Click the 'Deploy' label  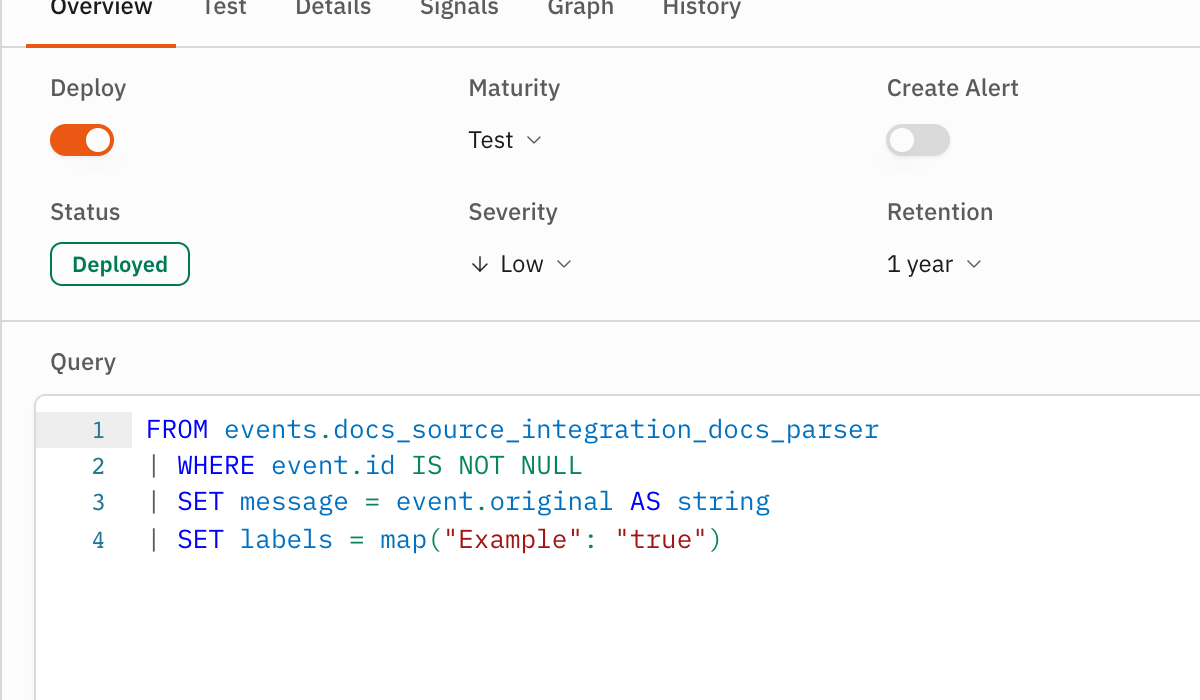coord(88,88)
